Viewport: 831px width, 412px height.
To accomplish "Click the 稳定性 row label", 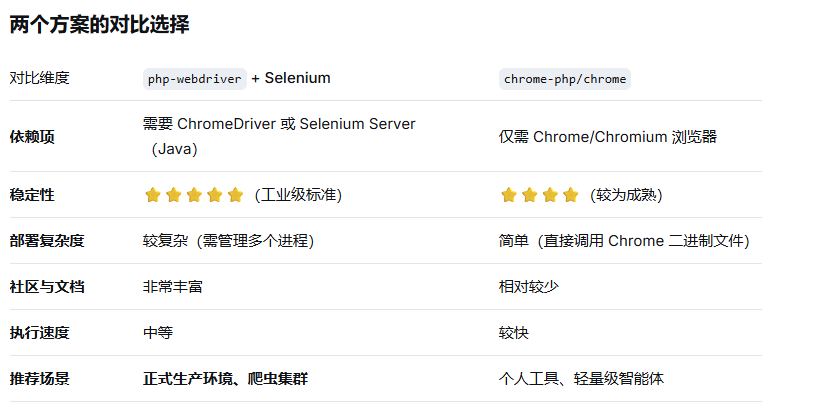I will [32, 195].
